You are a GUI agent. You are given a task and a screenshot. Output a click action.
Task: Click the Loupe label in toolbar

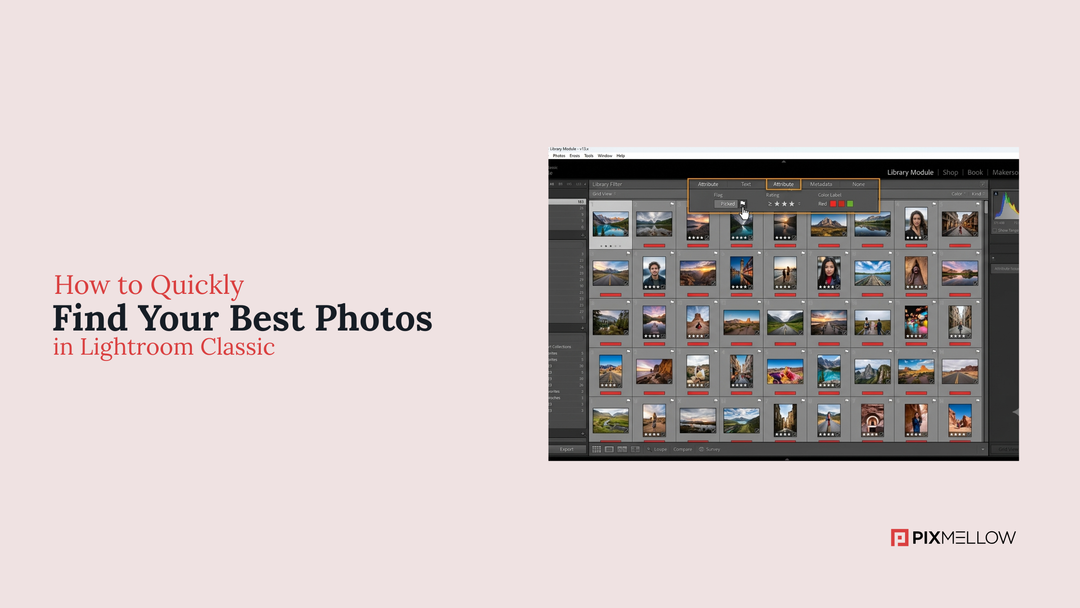[x=661, y=449]
